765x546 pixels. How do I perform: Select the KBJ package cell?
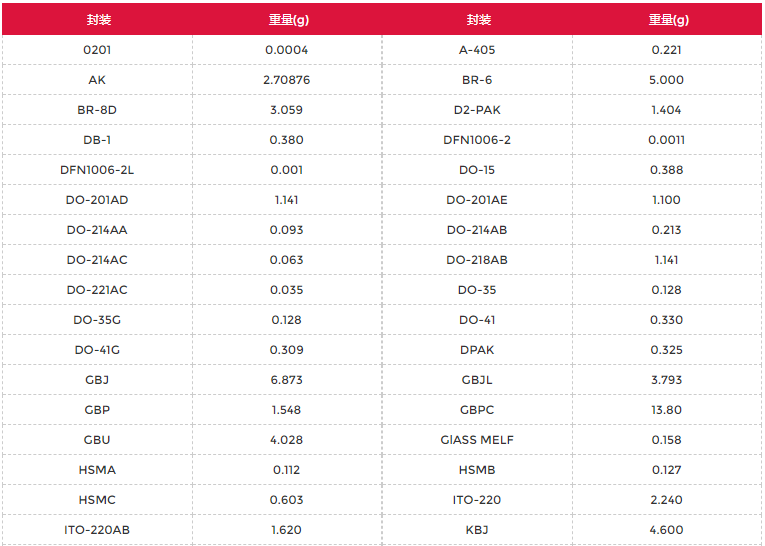pyautogui.click(x=477, y=530)
